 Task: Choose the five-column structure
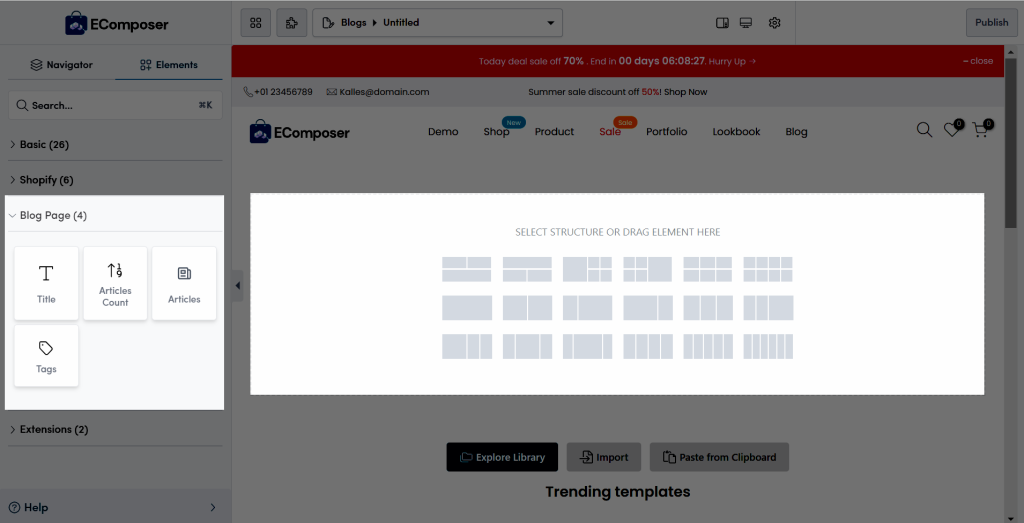coord(708,346)
